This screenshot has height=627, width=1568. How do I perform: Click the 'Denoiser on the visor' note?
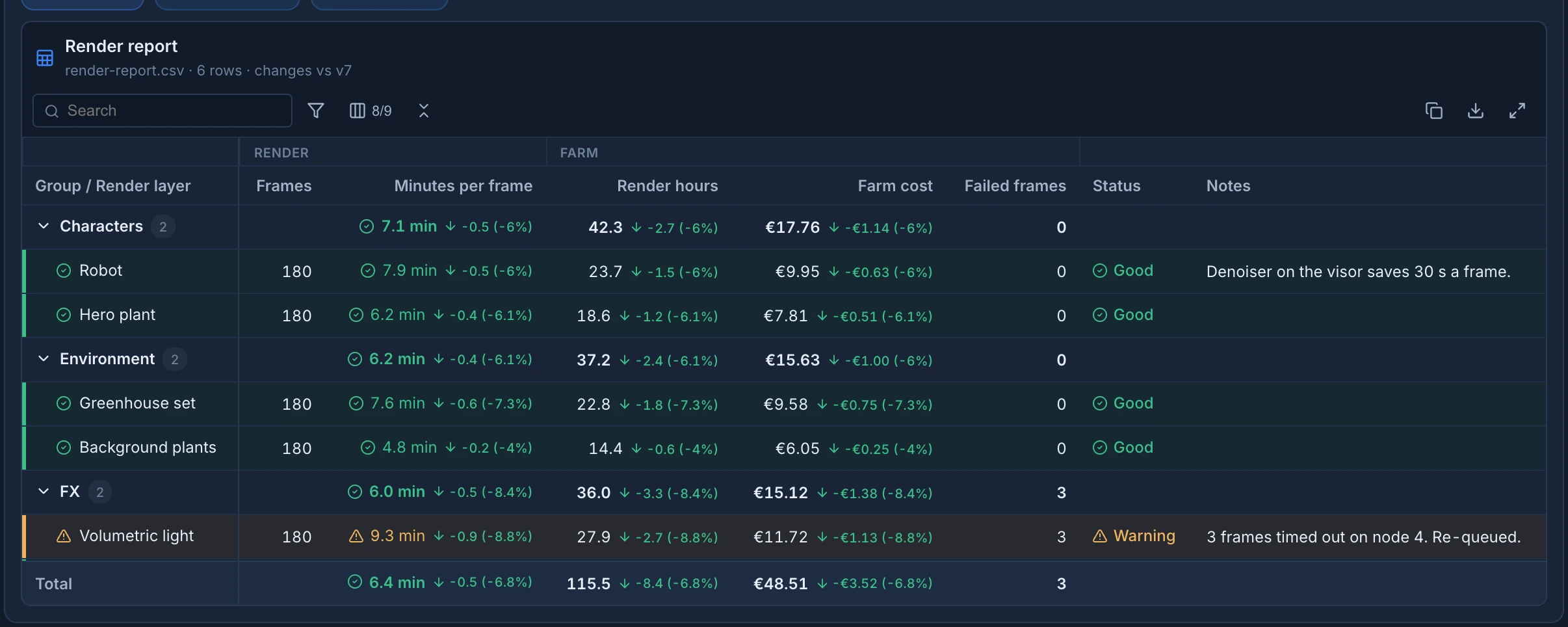coord(1358,271)
